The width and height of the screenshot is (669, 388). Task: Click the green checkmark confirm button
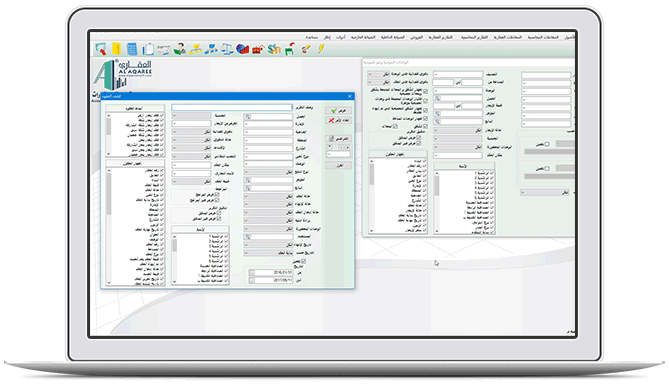coord(338,111)
